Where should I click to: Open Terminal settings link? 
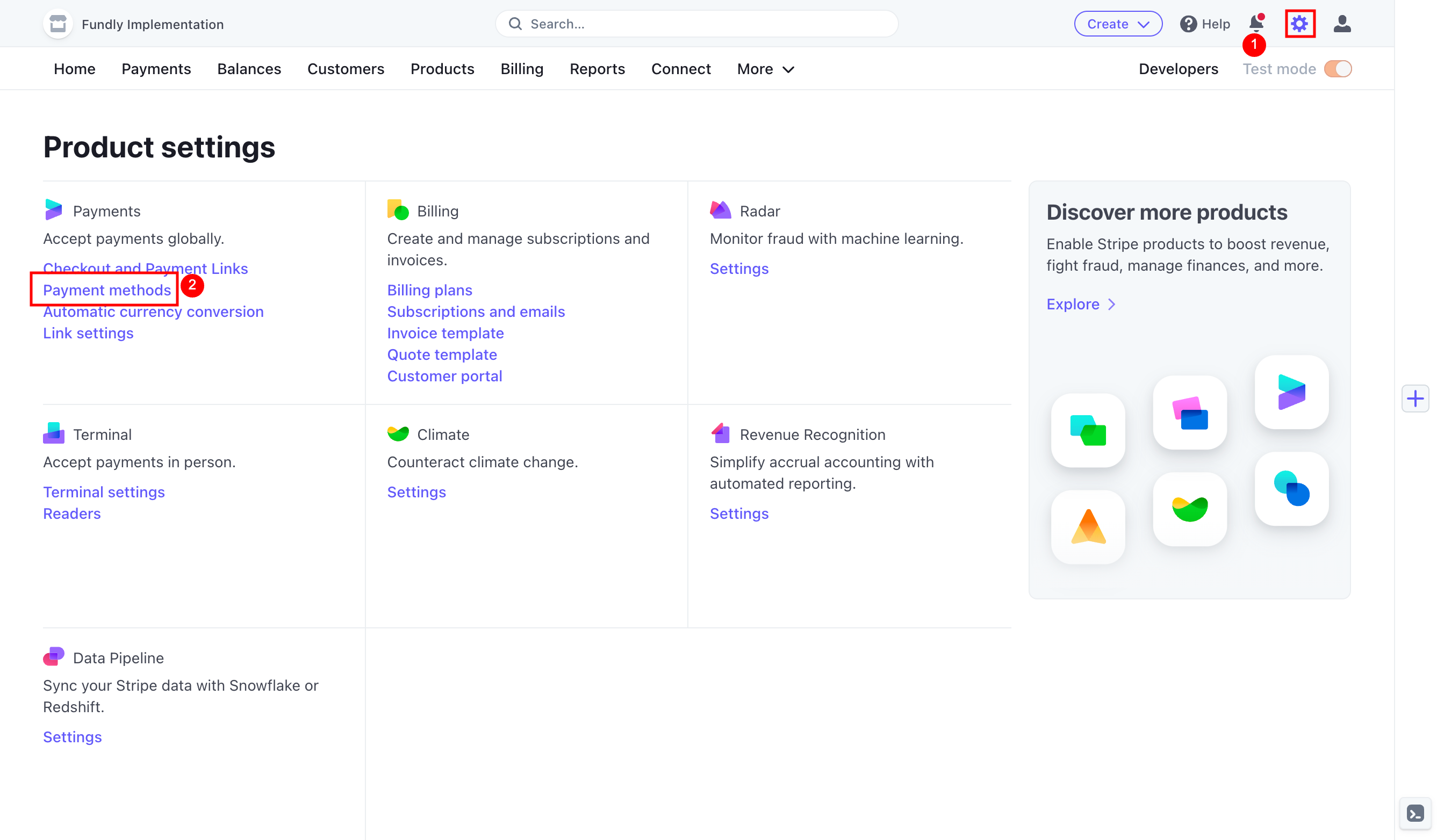(104, 492)
